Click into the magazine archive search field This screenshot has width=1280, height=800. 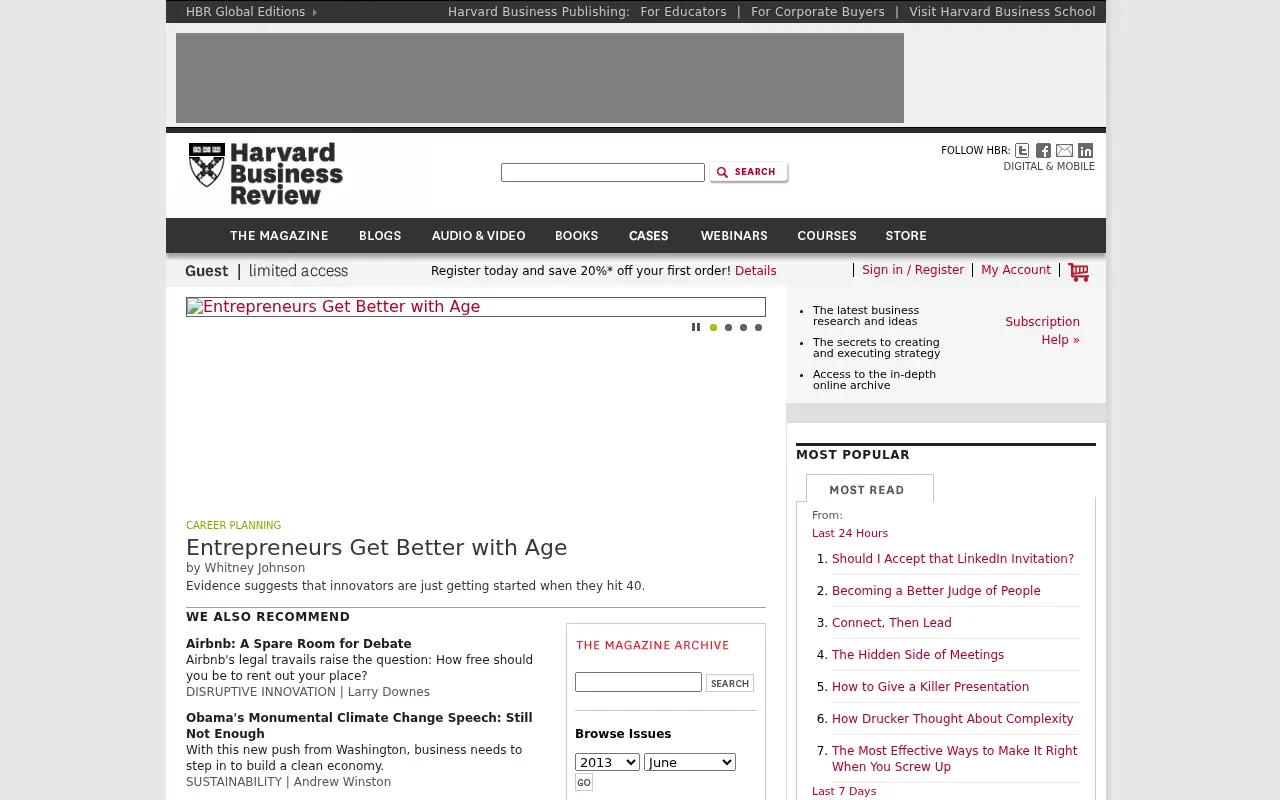coord(638,682)
